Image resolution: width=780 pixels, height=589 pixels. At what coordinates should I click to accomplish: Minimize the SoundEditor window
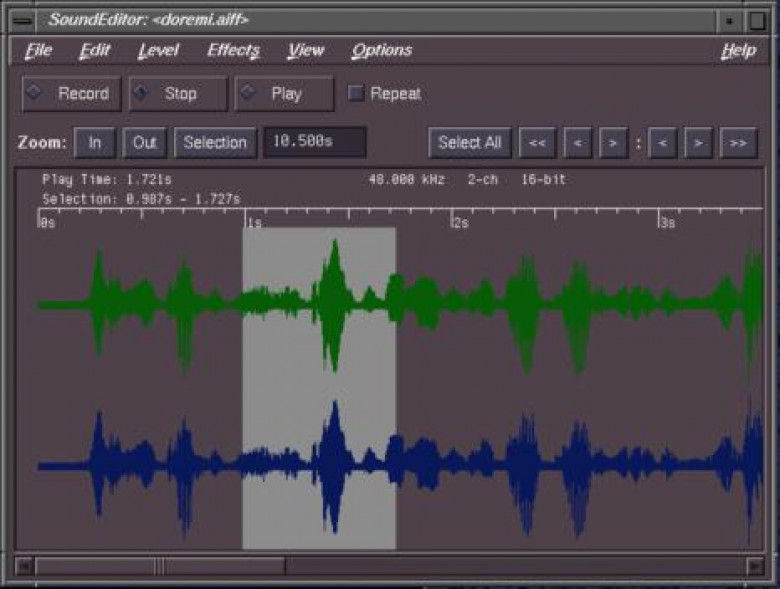tap(730, 21)
